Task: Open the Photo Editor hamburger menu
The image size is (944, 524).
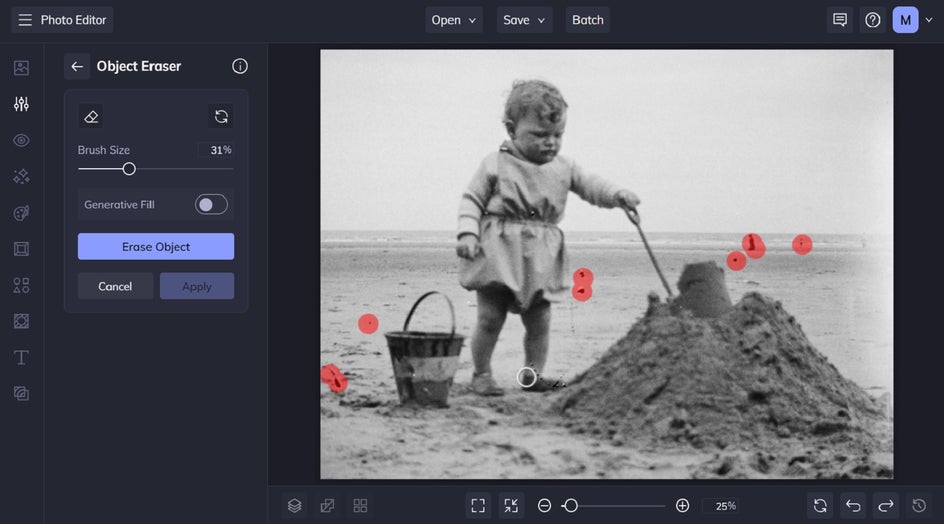Action: 25,20
